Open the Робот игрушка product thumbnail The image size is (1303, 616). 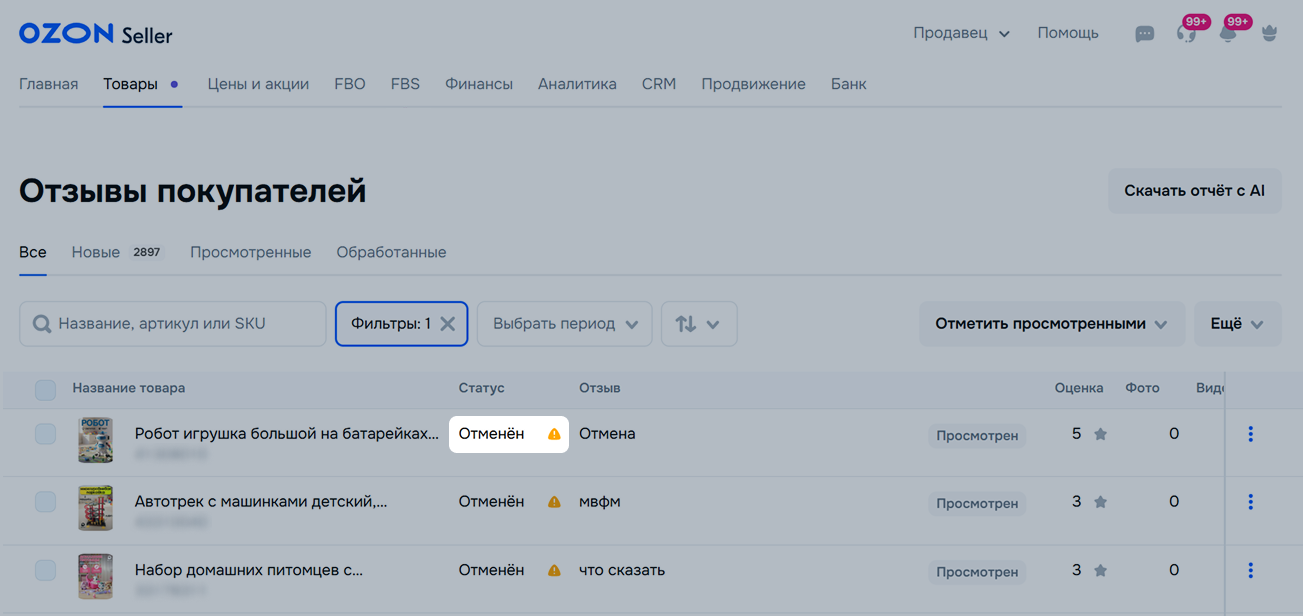tap(96, 439)
